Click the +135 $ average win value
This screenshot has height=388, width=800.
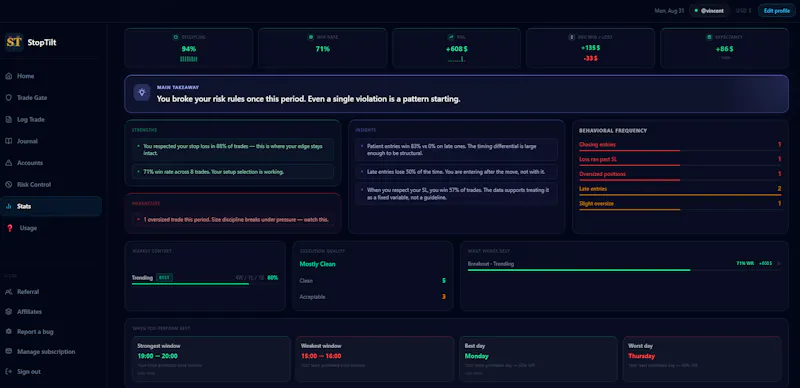click(590, 48)
